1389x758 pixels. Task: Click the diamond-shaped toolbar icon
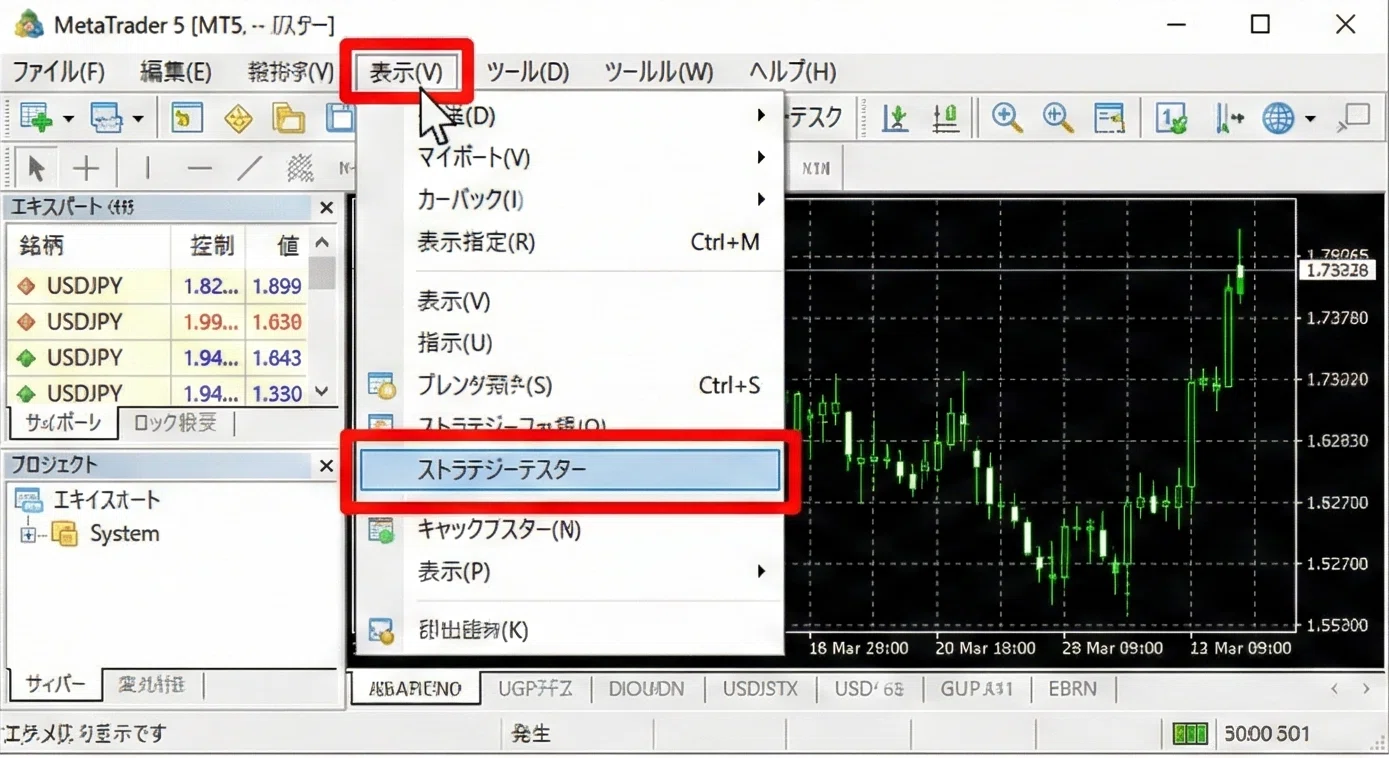[238, 119]
